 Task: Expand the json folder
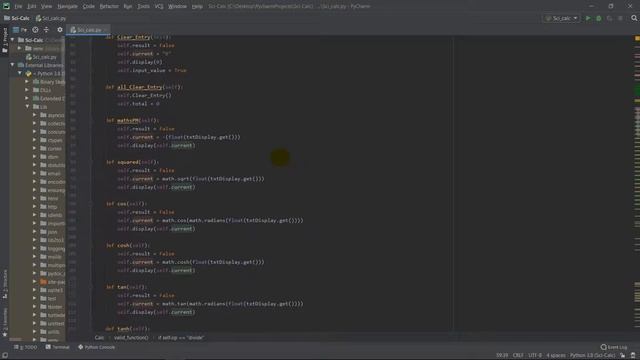(35, 232)
